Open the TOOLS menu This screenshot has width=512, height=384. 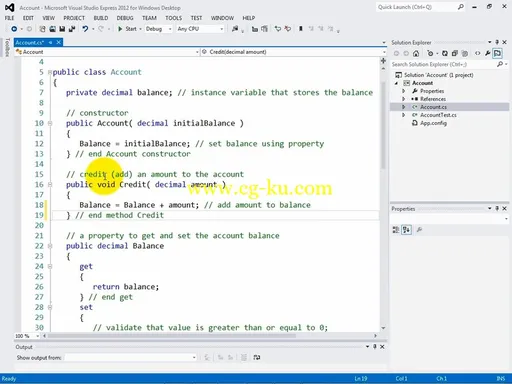click(x=174, y=18)
